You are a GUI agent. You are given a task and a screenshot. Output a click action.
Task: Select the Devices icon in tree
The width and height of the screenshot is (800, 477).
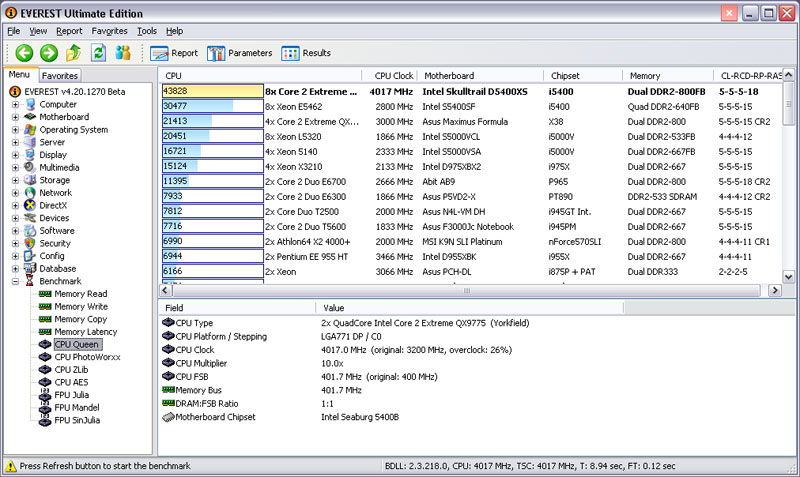click(x=30, y=218)
